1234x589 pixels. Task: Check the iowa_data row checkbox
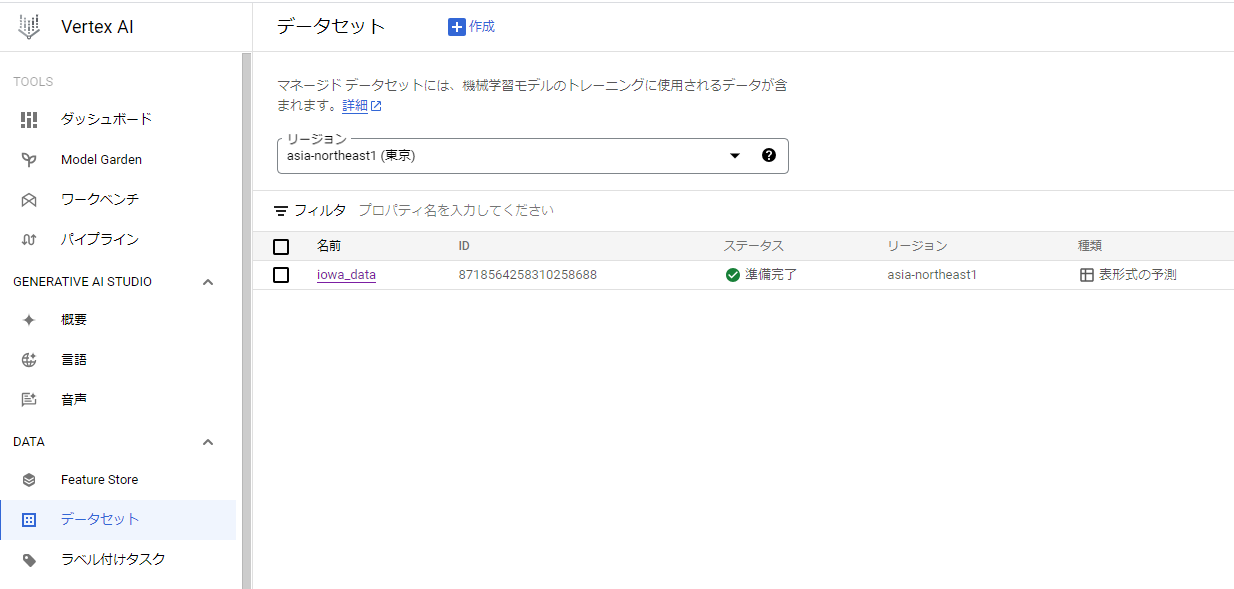(x=281, y=275)
